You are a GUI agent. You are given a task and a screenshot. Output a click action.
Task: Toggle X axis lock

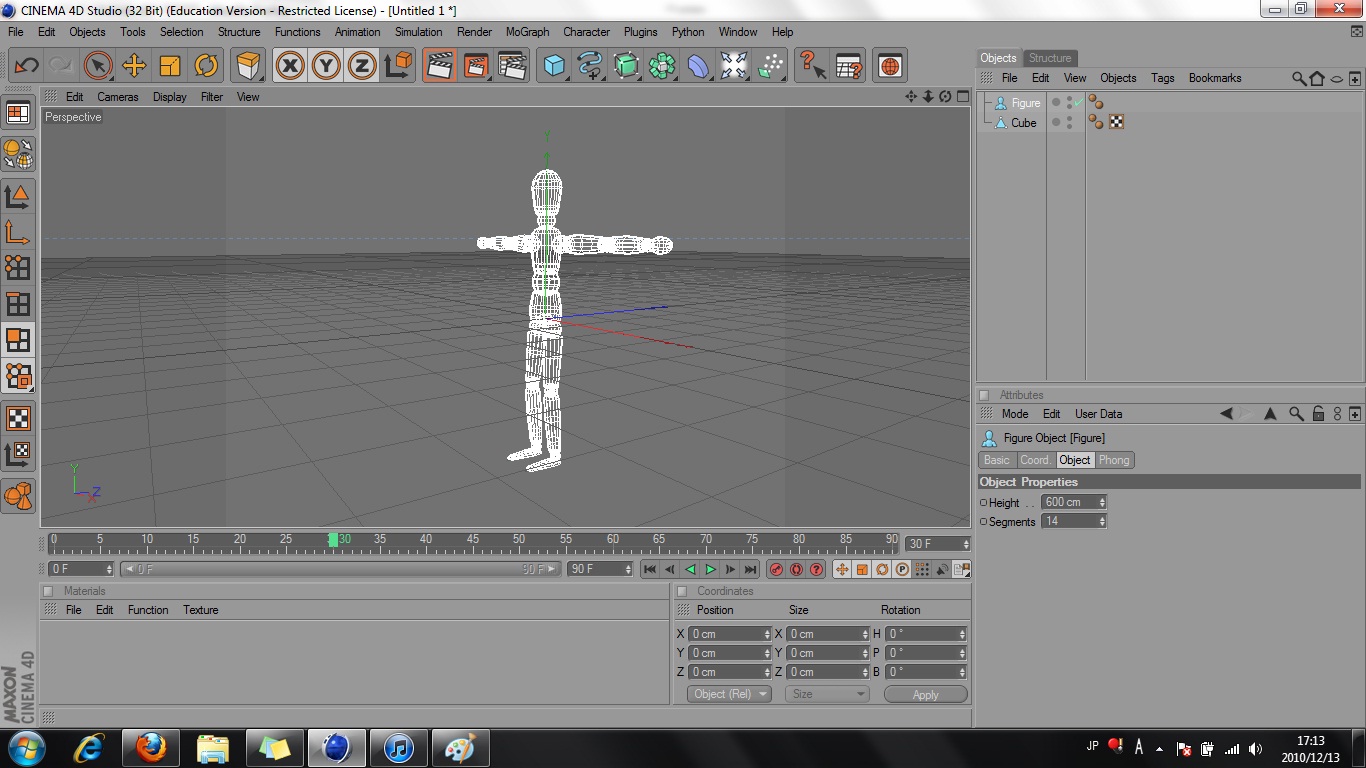click(290, 66)
